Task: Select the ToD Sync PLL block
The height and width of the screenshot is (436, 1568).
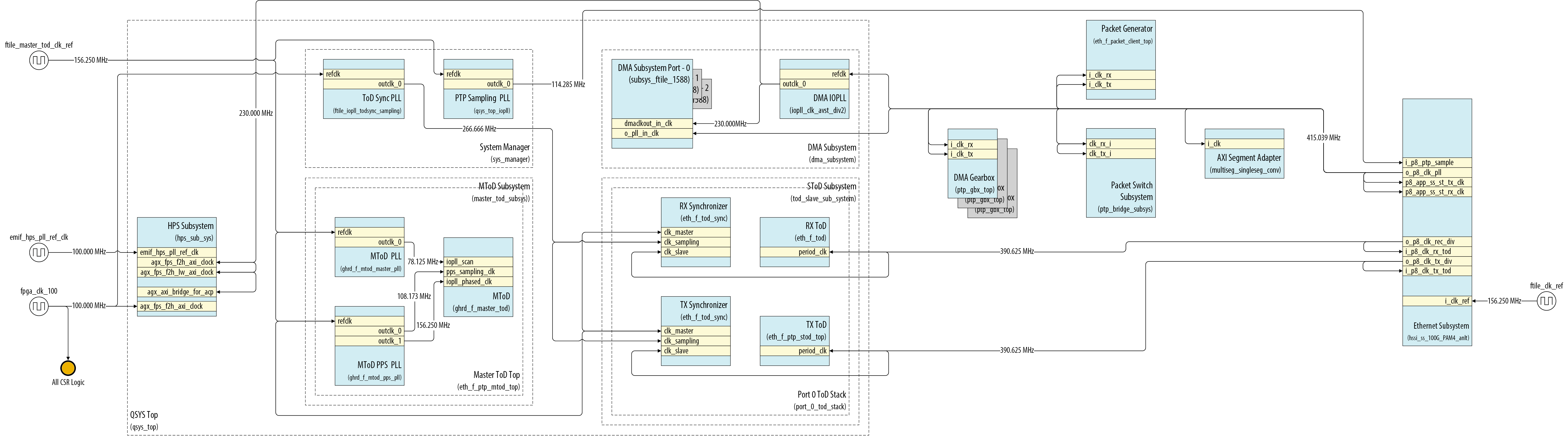Action: tap(363, 89)
